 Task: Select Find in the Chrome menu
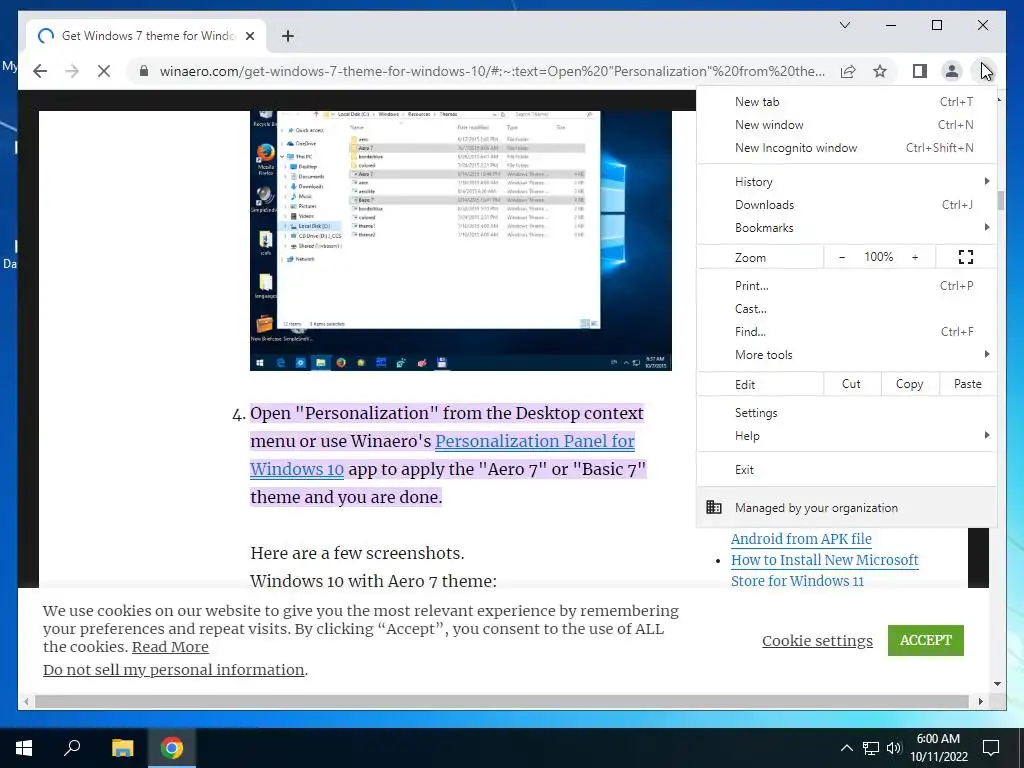pyautogui.click(x=846, y=332)
